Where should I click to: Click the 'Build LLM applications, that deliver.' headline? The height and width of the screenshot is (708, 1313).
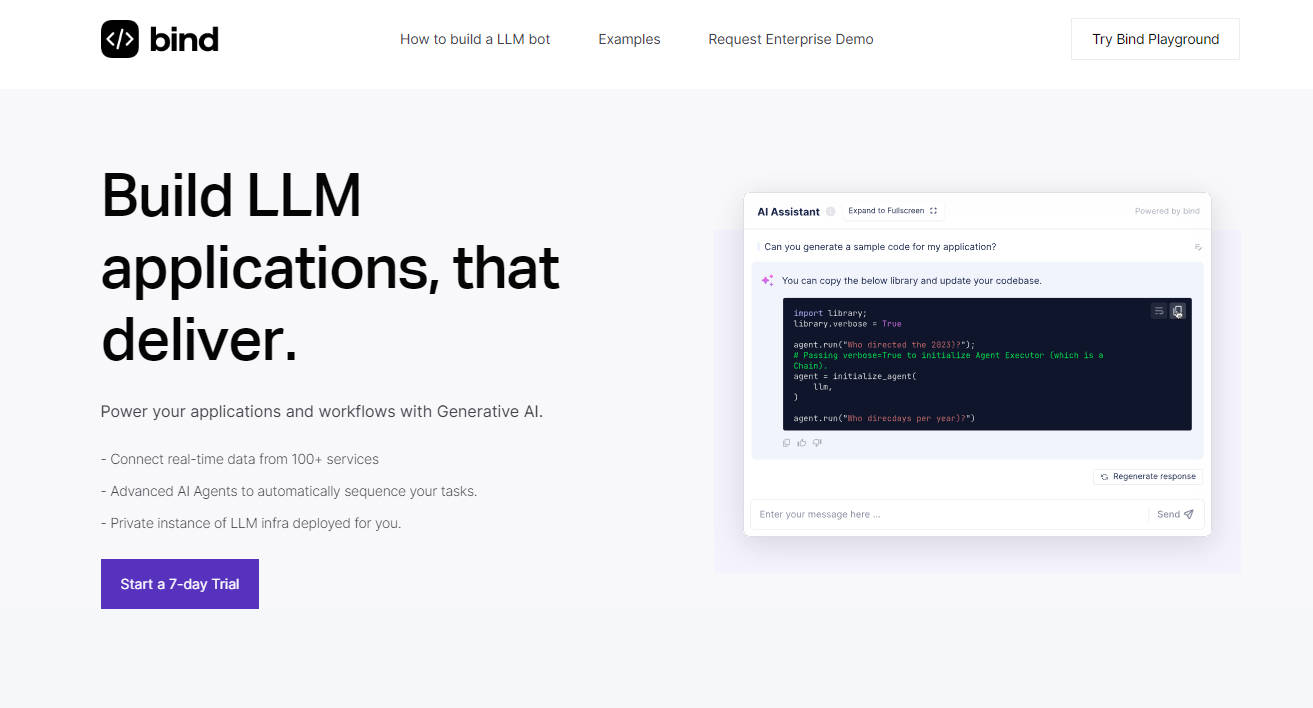coord(330,267)
